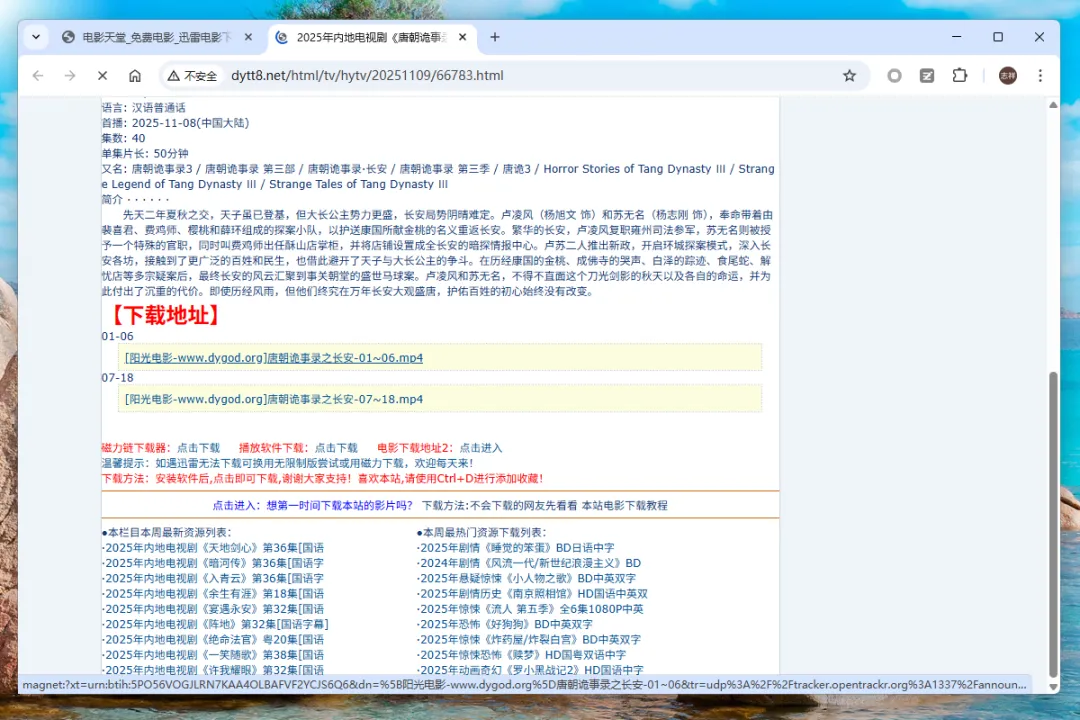Bookmark this page with the star
1080x720 pixels.
tap(849, 76)
